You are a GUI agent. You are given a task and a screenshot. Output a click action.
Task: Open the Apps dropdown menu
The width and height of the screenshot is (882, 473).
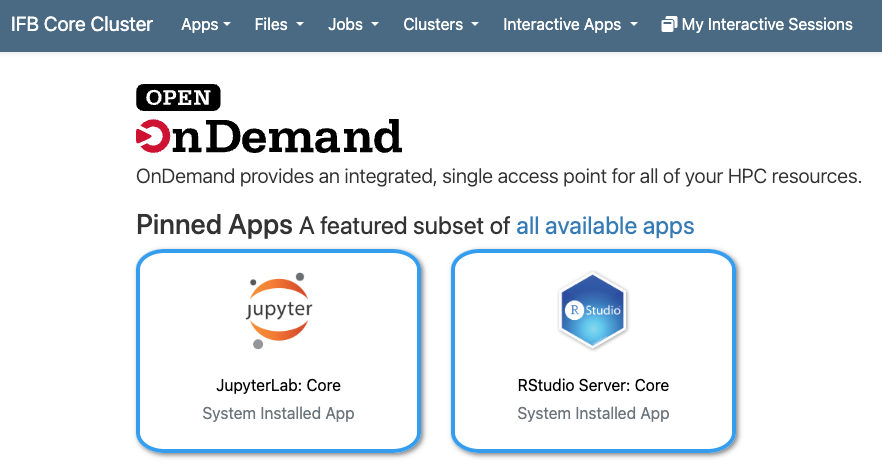(205, 25)
